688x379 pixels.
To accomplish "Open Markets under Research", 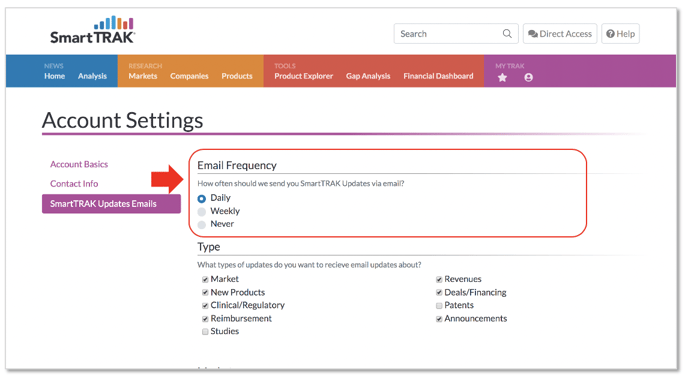I will click(143, 76).
